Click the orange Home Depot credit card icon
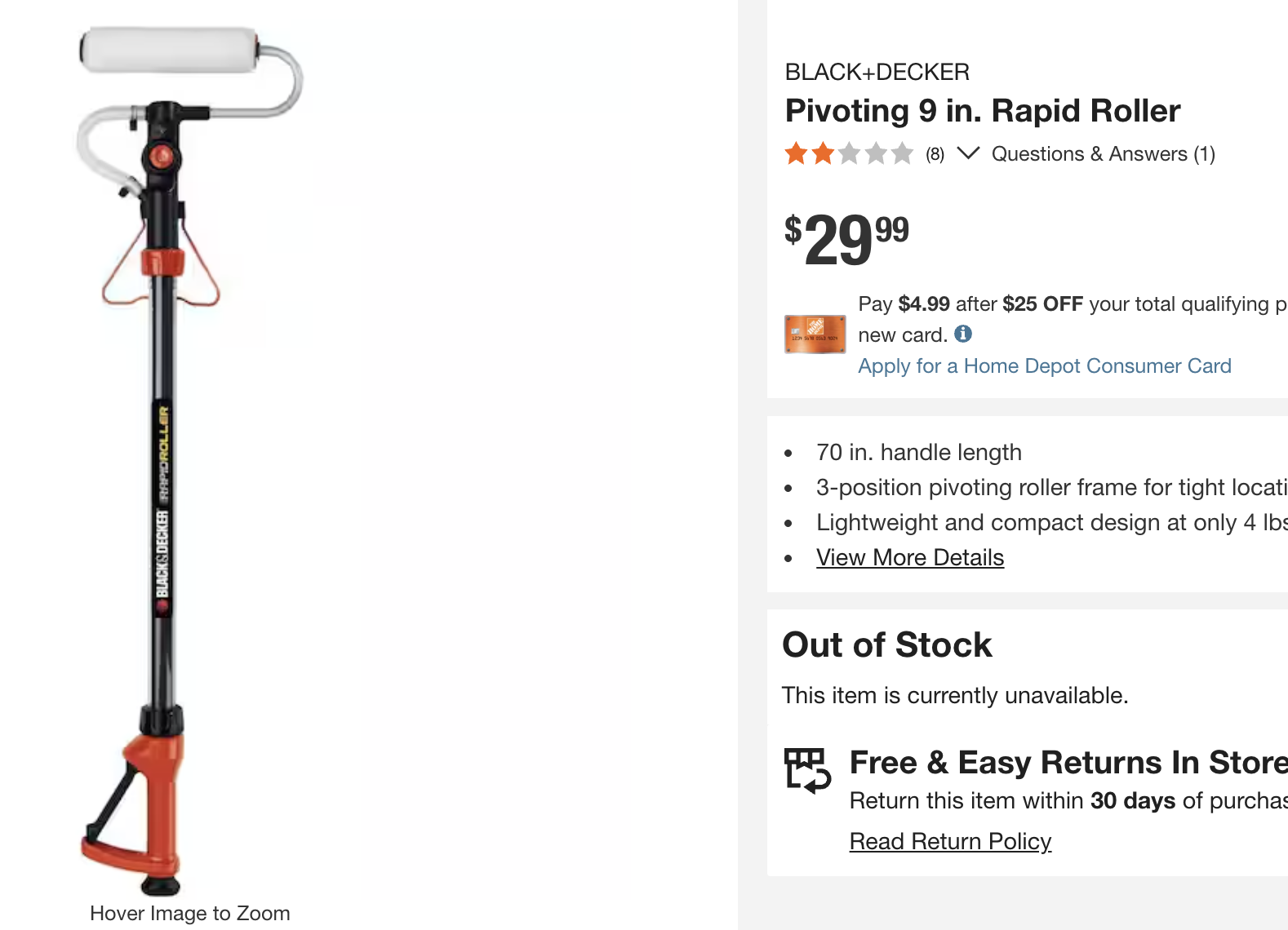Image resolution: width=1288 pixels, height=930 pixels. click(815, 334)
